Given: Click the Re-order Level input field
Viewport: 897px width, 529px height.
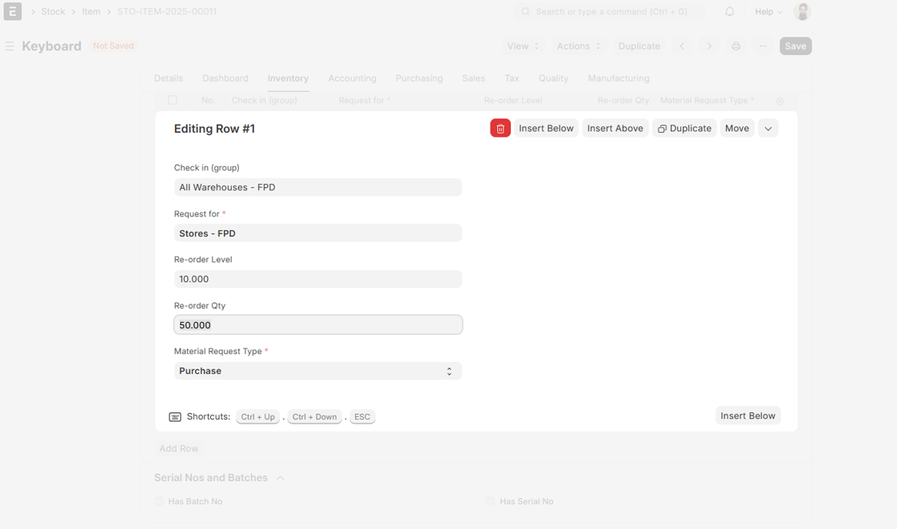Looking at the screenshot, I should [317, 279].
